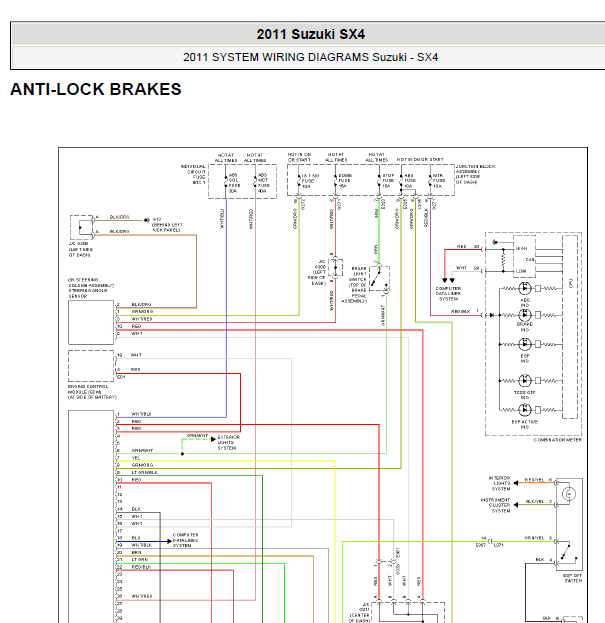This screenshot has height=623, width=605.
Task: Click the 'RED/BLK' wire label at pin 22
Action: point(141,567)
